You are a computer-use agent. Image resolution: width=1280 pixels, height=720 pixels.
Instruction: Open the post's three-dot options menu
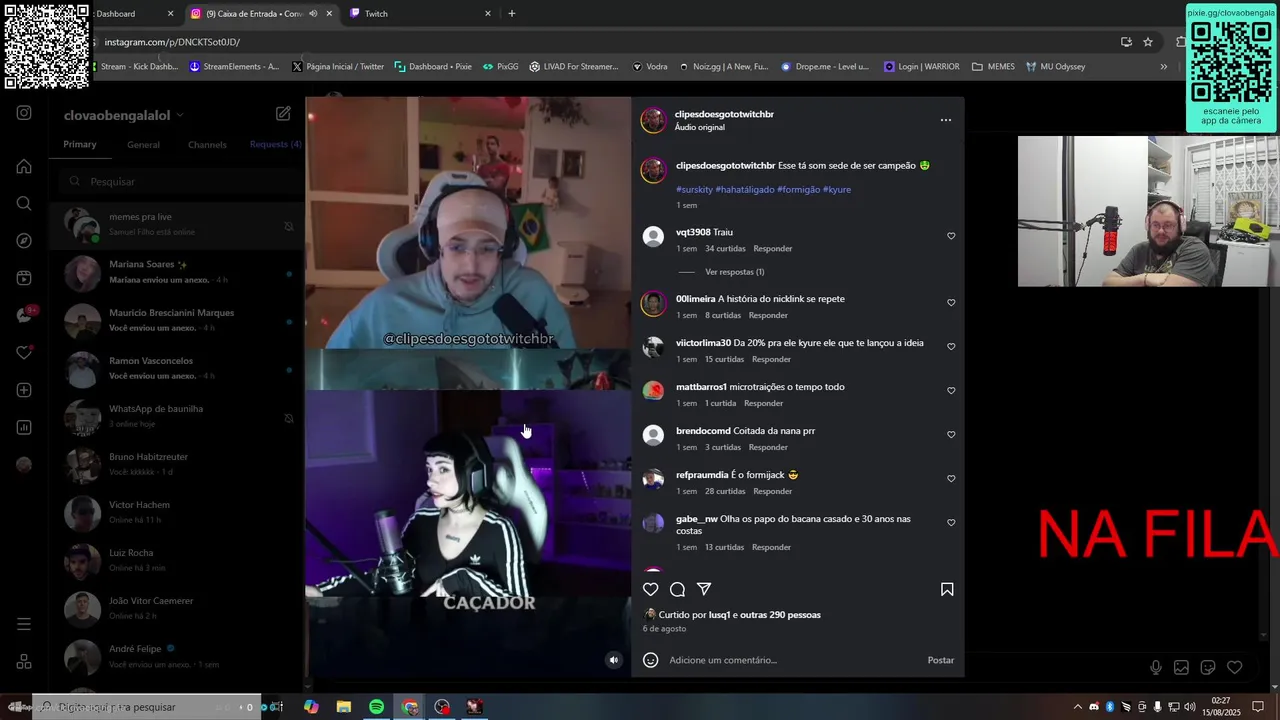946,120
